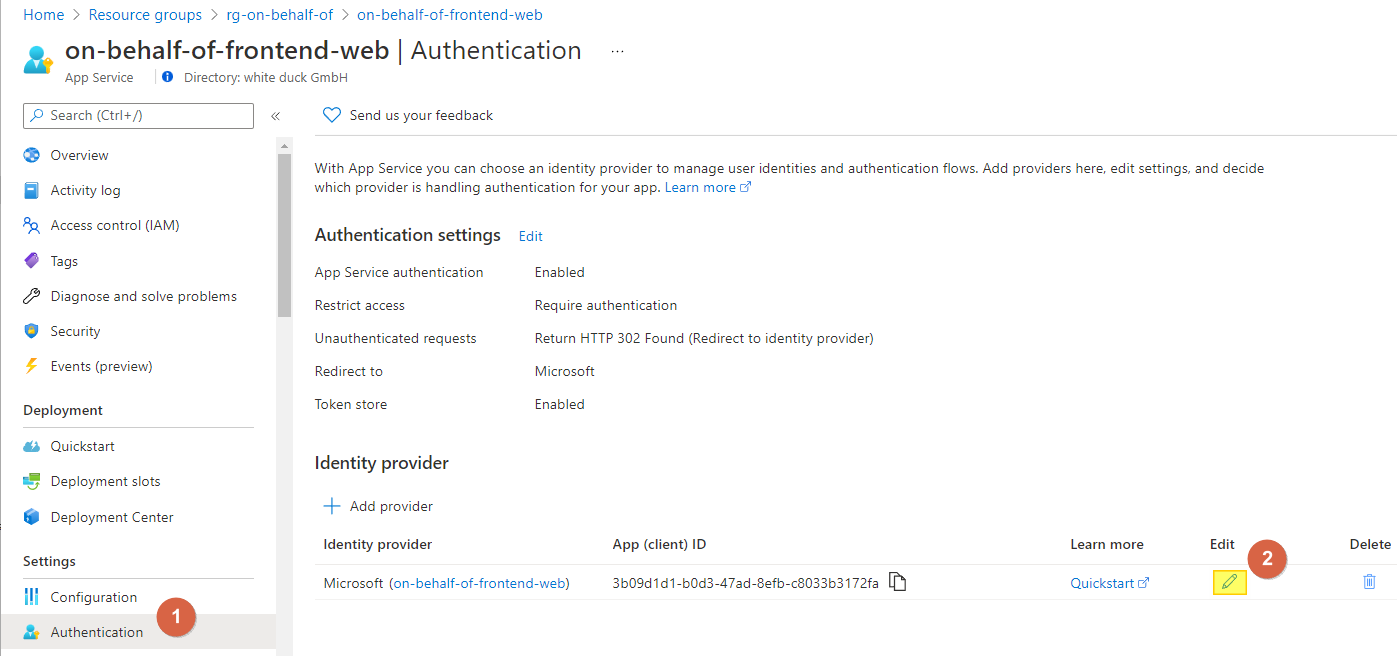Click the Overview globe icon
Screen dimensions: 1397x656
tap(32, 155)
